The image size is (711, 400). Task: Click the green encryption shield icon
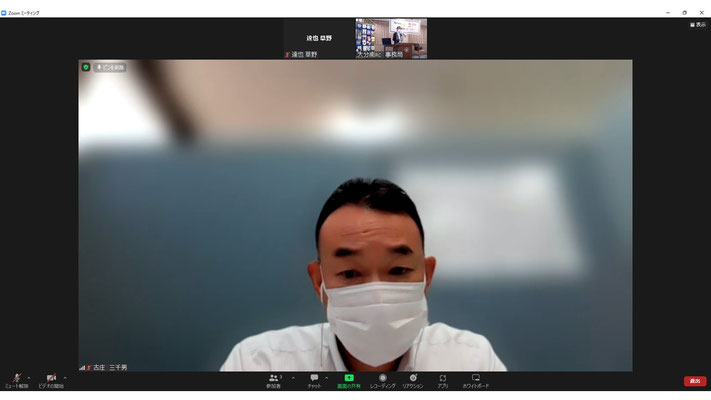[86, 67]
